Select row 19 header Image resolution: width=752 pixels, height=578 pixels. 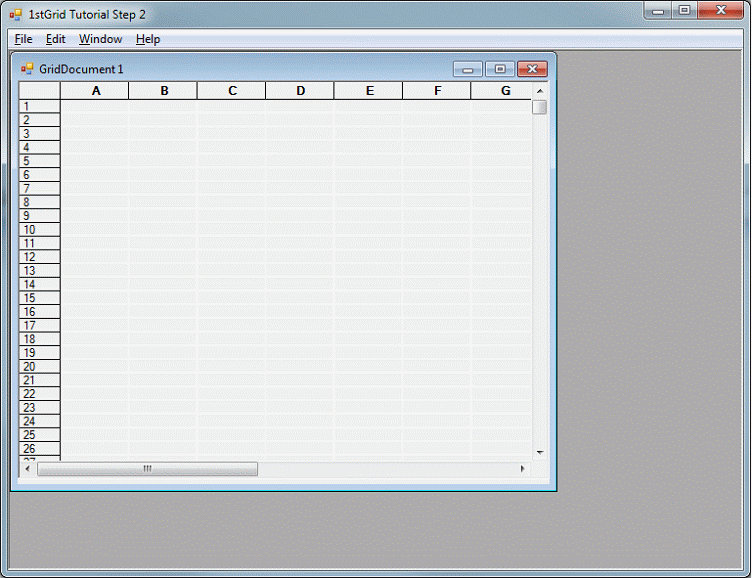pos(40,353)
